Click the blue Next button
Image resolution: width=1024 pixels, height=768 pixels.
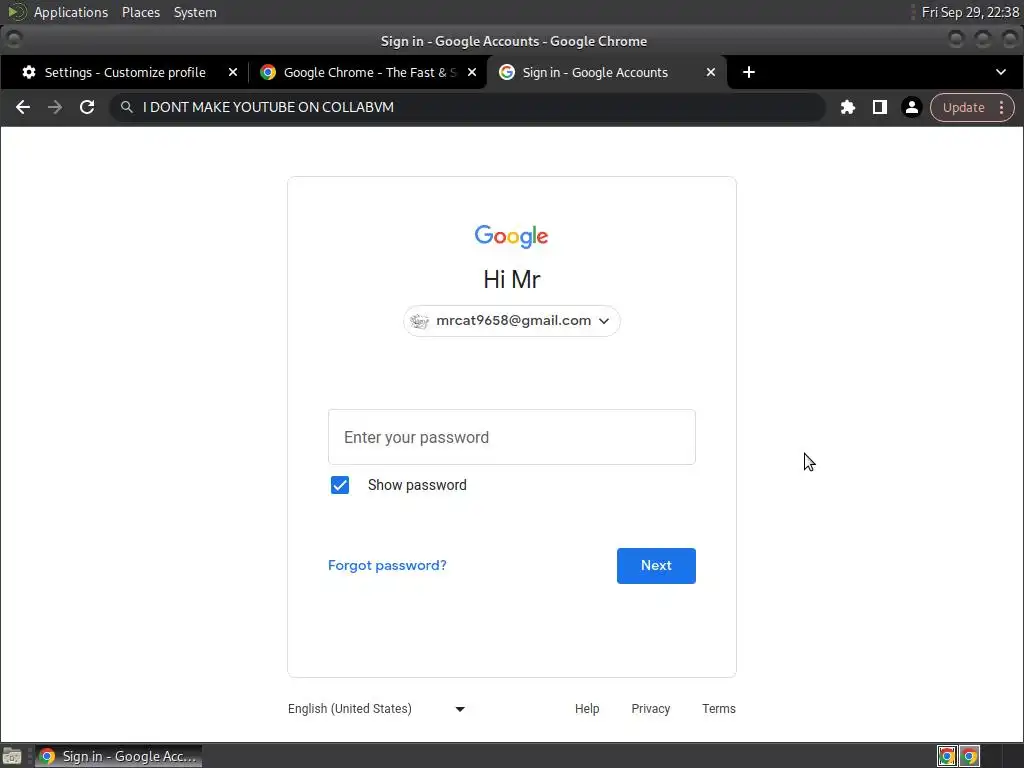656,566
